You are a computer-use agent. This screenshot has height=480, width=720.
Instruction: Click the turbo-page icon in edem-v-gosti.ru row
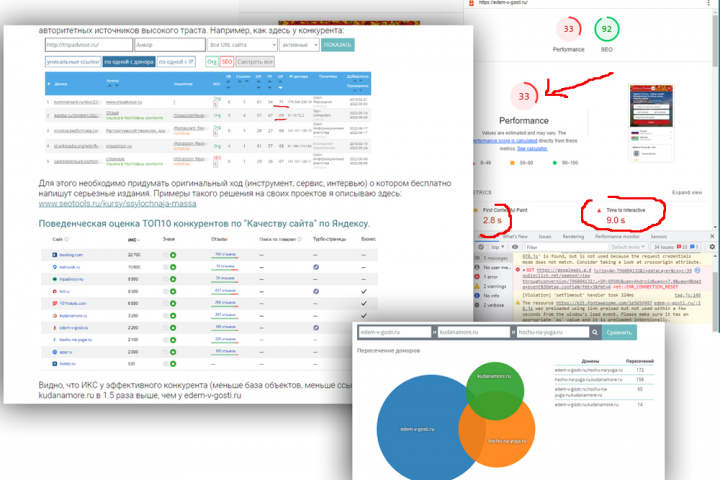pyautogui.click(x=316, y=328)
